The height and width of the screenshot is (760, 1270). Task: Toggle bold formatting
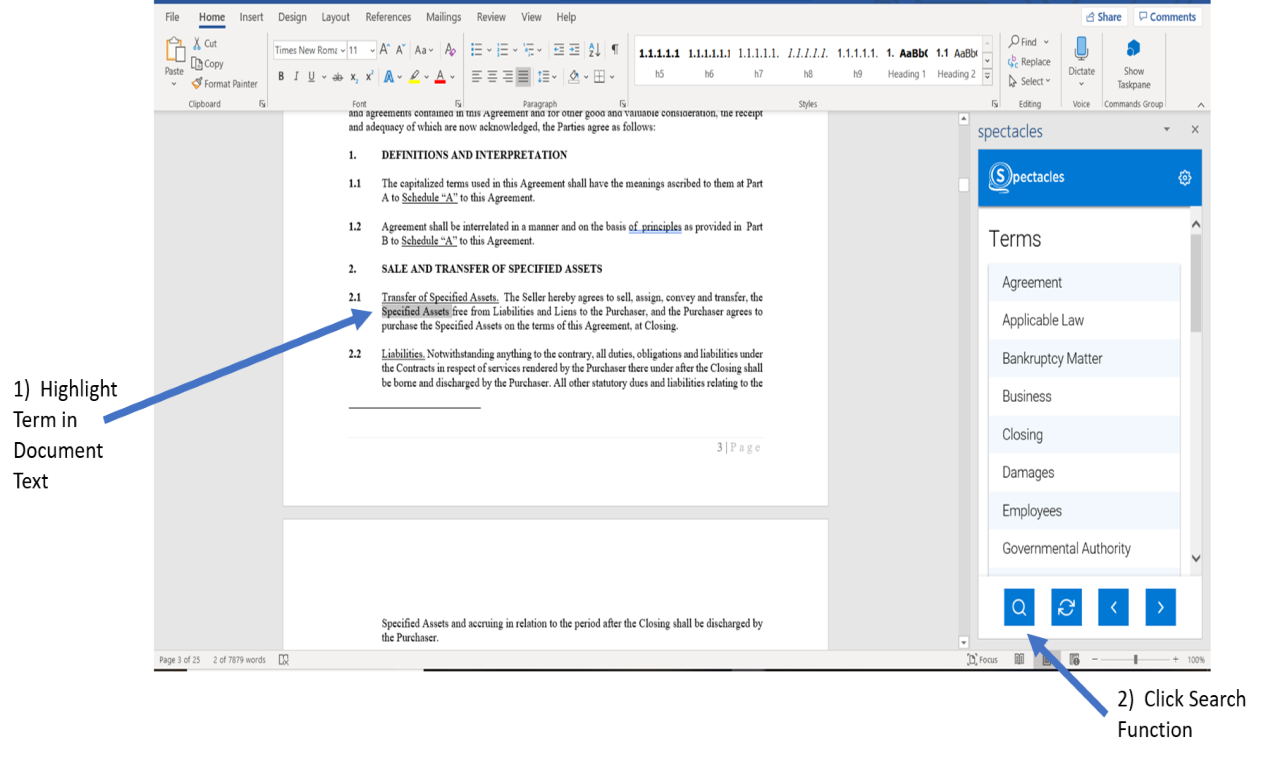tap(281, 77)
